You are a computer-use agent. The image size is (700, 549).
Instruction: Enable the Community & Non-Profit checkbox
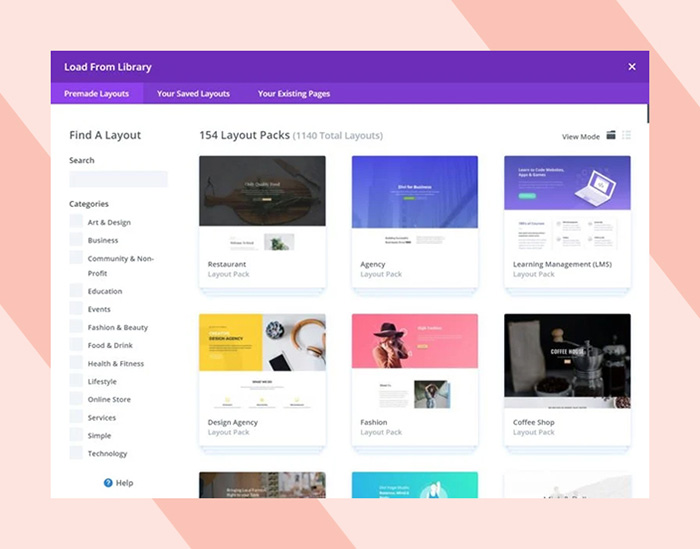[76, 258]
